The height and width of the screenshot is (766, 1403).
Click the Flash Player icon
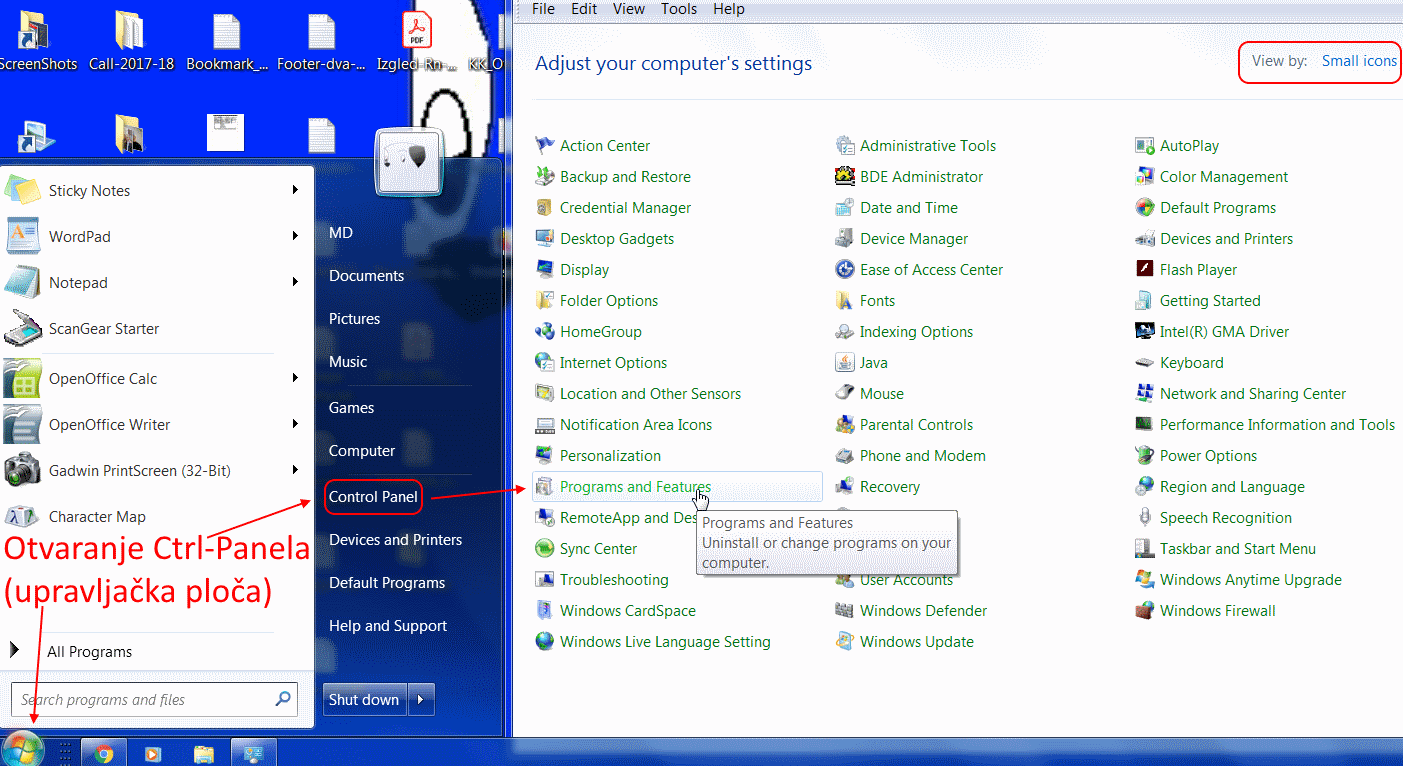coord(1144,269)
